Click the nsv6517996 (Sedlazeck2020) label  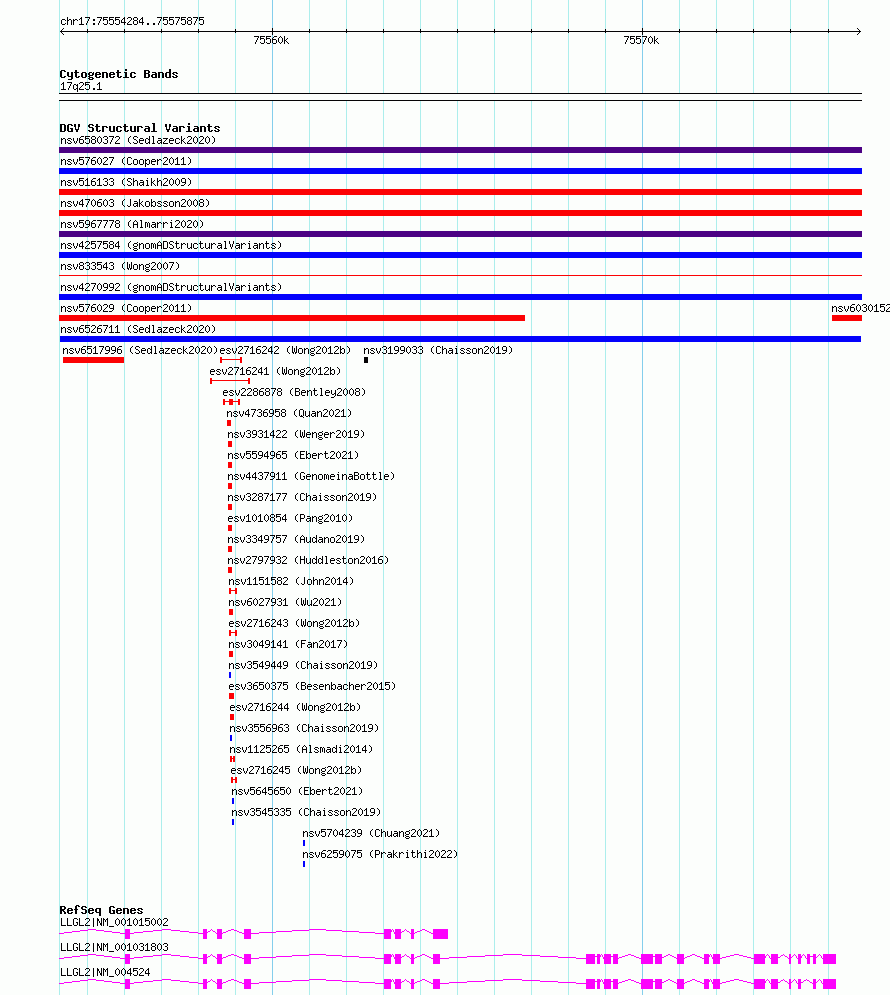(x=140, y=350)
